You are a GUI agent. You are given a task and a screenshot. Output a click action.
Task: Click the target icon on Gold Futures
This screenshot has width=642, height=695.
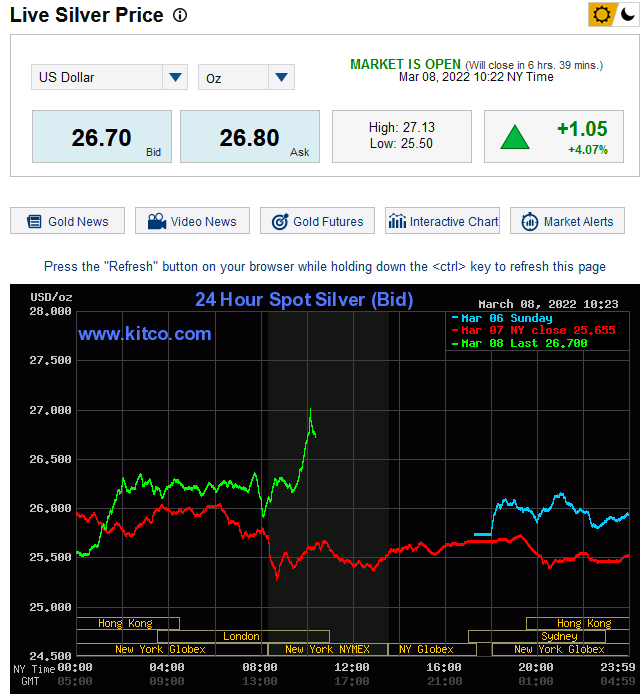(x=280, y=221)
